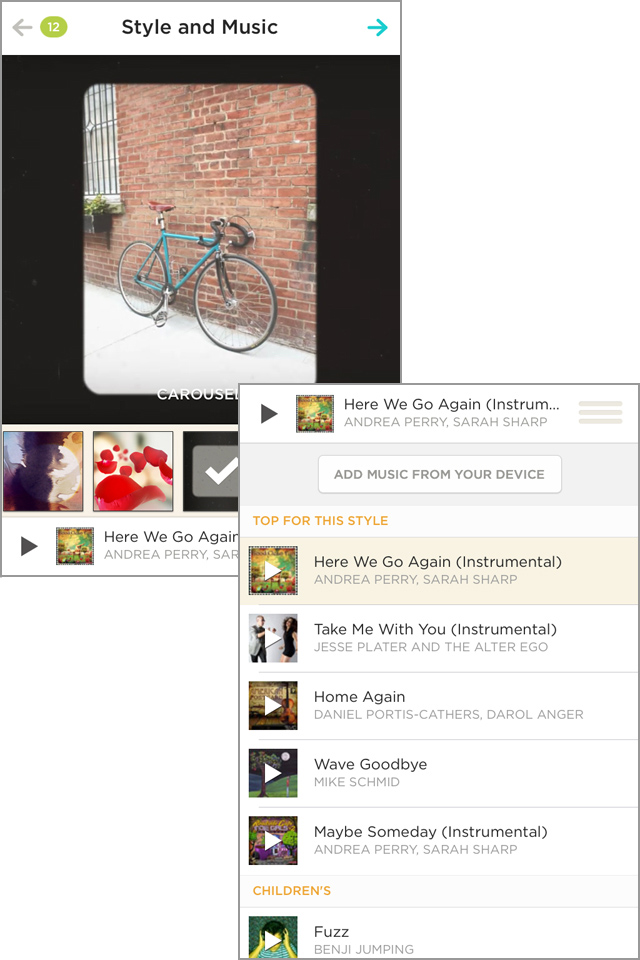The image size is (640, 960).
Task: Choose the white bird style thumbnail
Action: click(43, 472)
